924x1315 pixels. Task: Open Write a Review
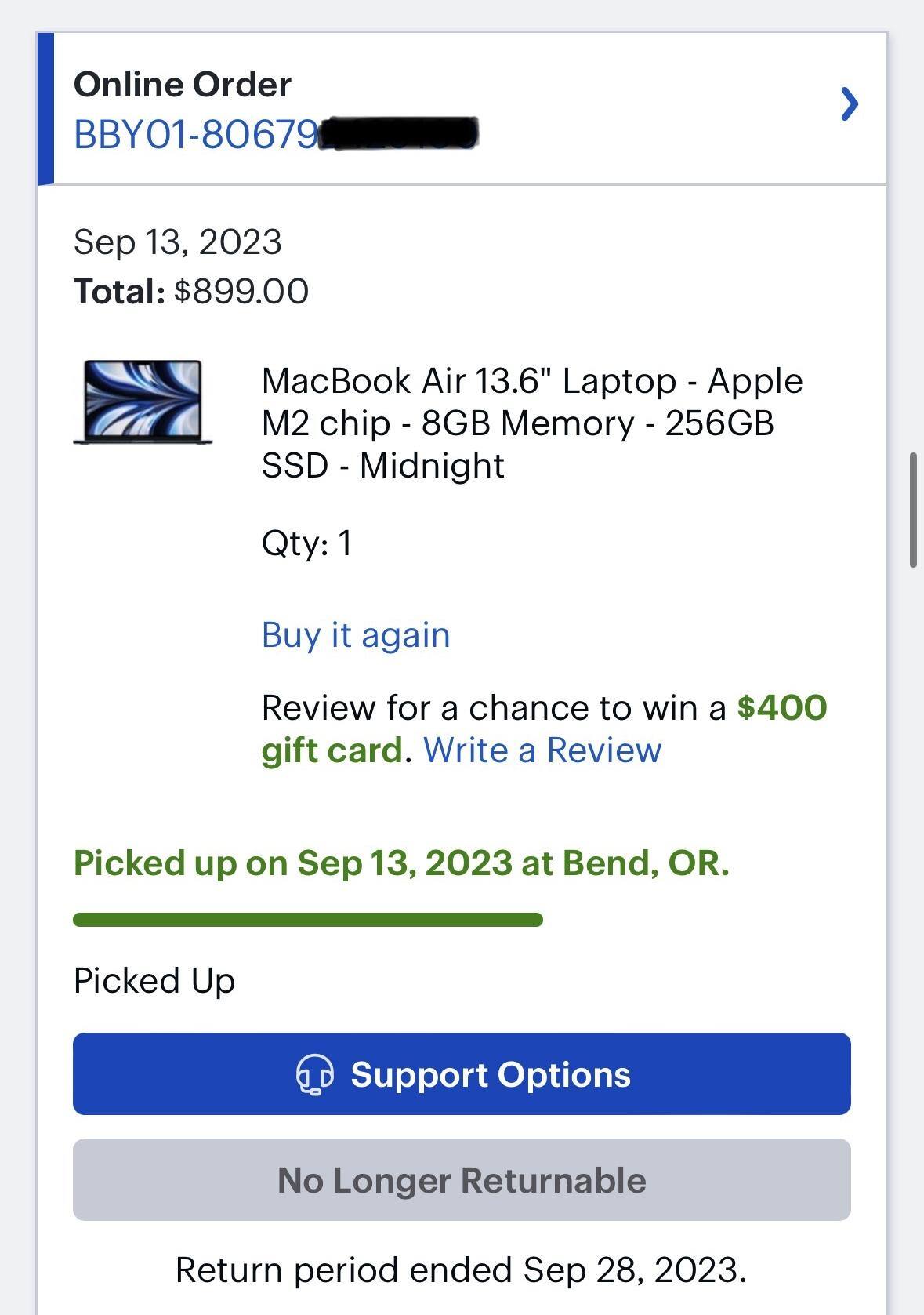542,751
